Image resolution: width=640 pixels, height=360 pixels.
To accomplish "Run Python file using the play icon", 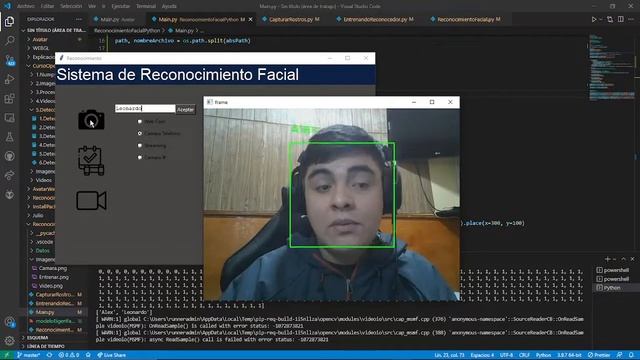I will click(594, 19).
